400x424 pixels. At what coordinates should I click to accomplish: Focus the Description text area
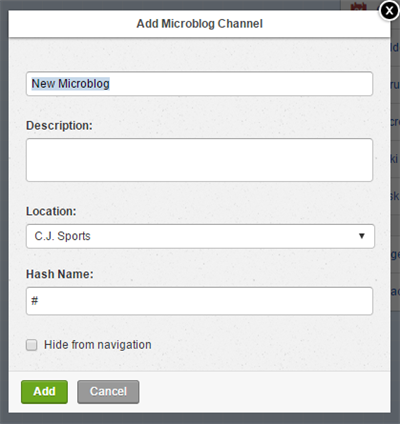[x=199, y=160]
